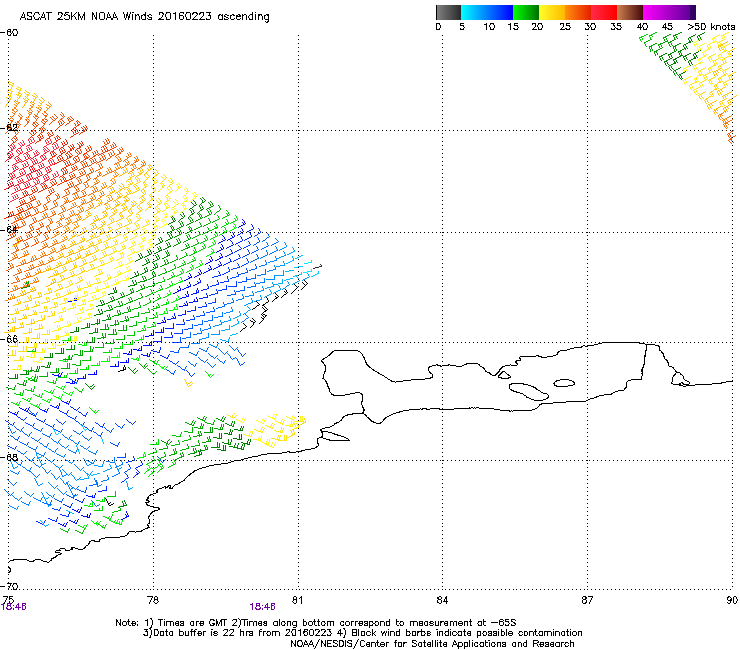
Task: Pick the yellow 20-25 knots legend segment
Action: pyautogui.click(x=552, y=12)
